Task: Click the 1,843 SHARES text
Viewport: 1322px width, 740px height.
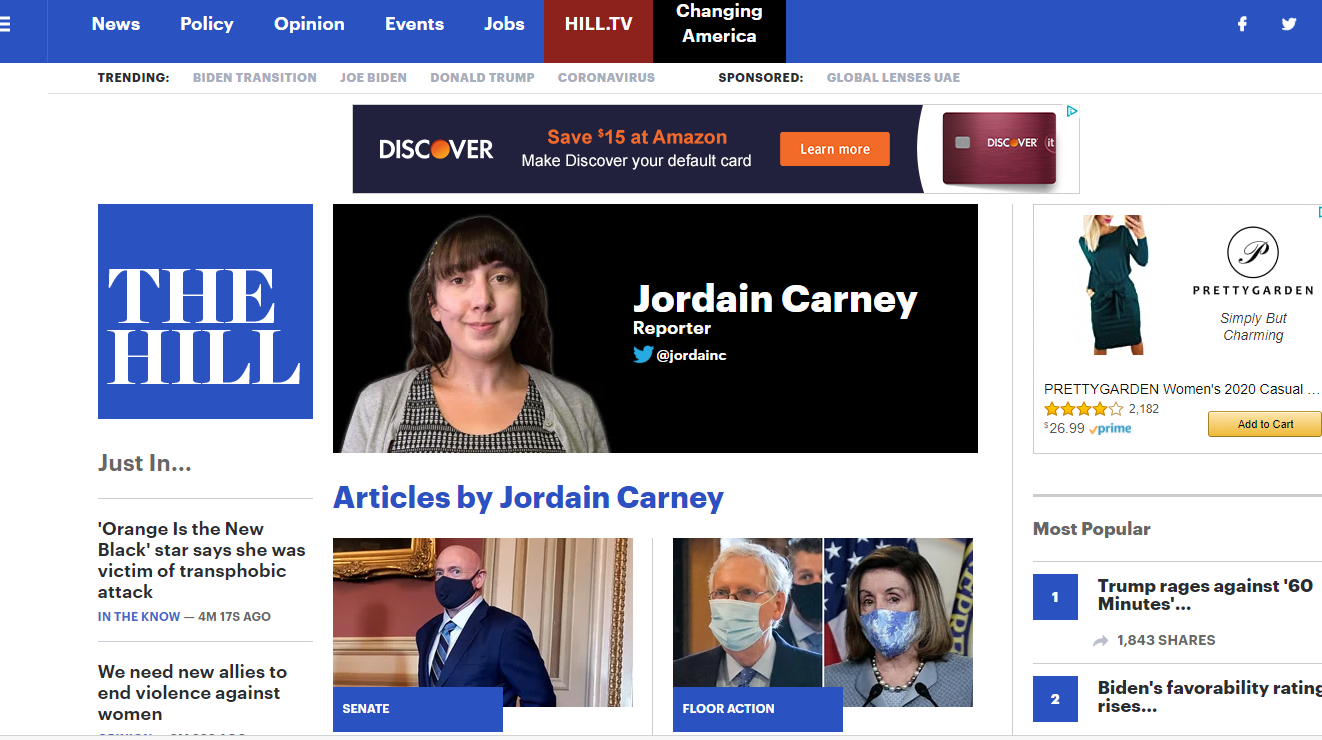Action: tap(1166, 641)
